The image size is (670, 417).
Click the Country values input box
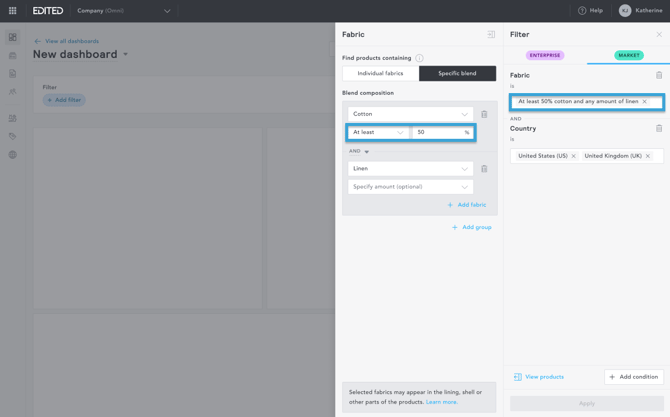pos(587,156)
